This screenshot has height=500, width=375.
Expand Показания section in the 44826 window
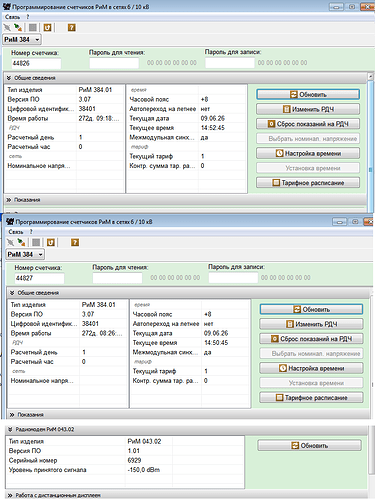pos(9,200)
